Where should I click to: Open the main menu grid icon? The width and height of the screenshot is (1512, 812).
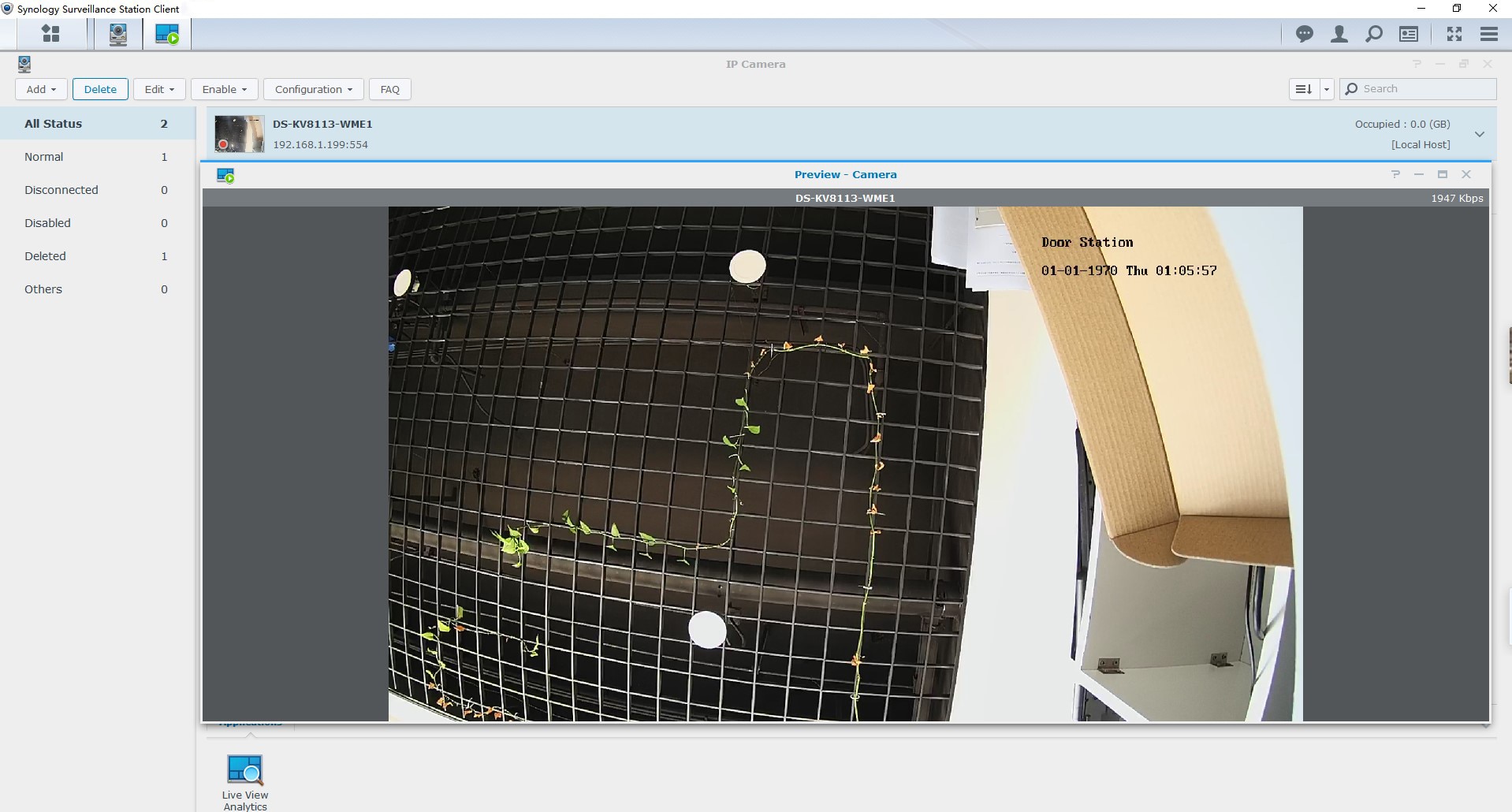[x=51, y=34]
